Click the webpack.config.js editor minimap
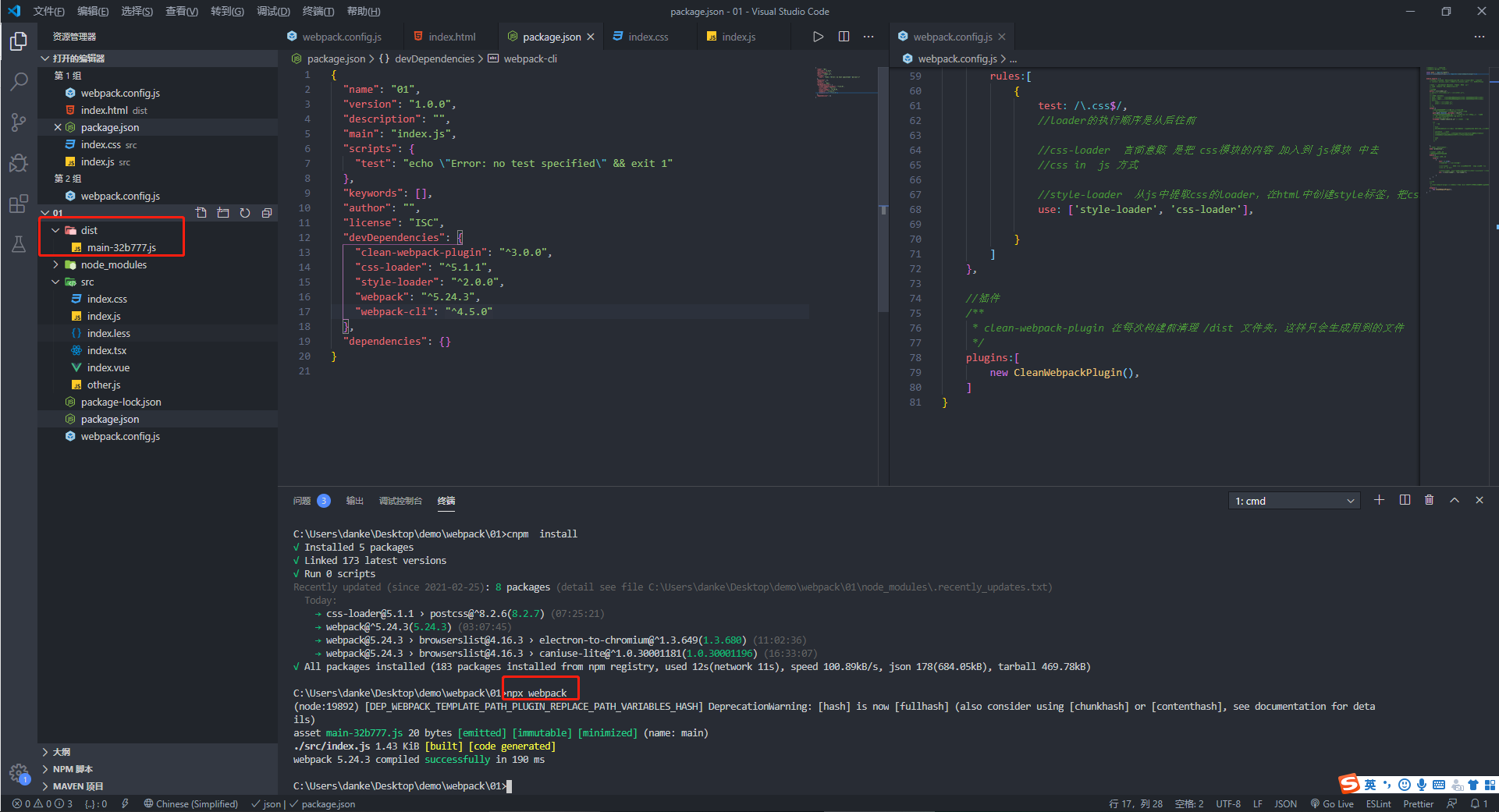The width and height of the screenshot is (1499, 812). 1456,129
